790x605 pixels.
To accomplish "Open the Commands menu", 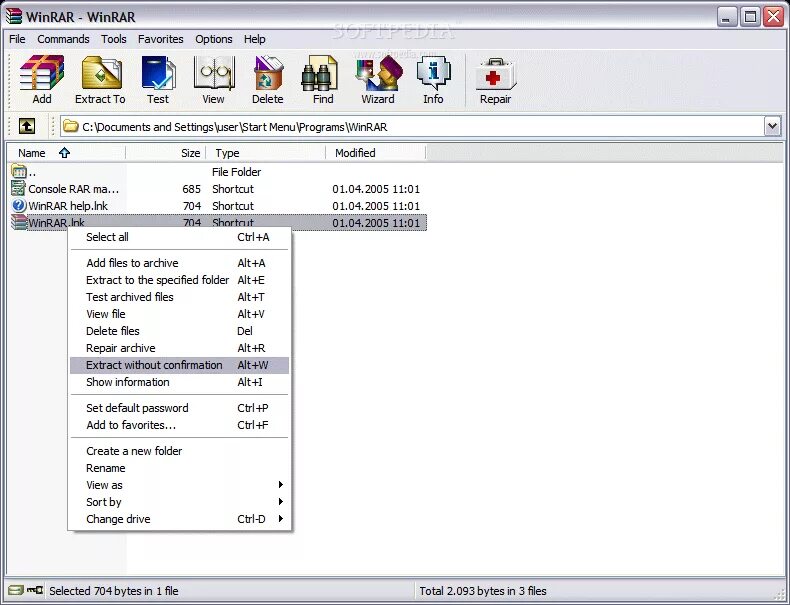I will 63,39.
